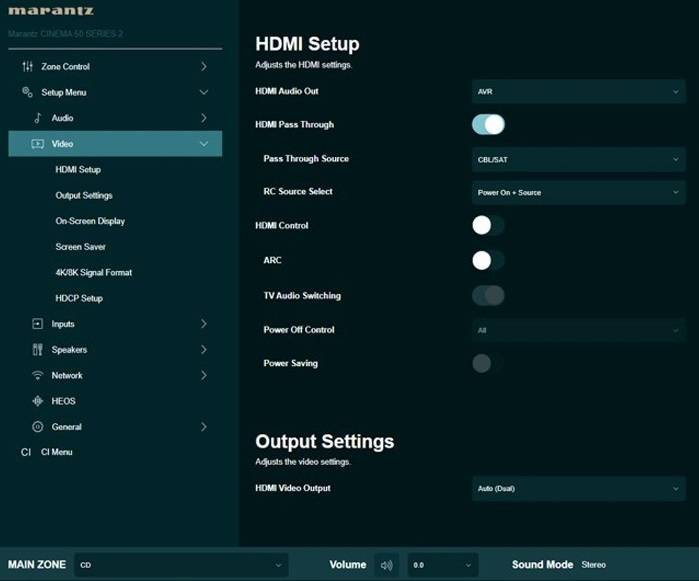This screenshot has height=581, width=699.
Task: Open HDMI Setup in the sidebar
Action: (78, 169)
